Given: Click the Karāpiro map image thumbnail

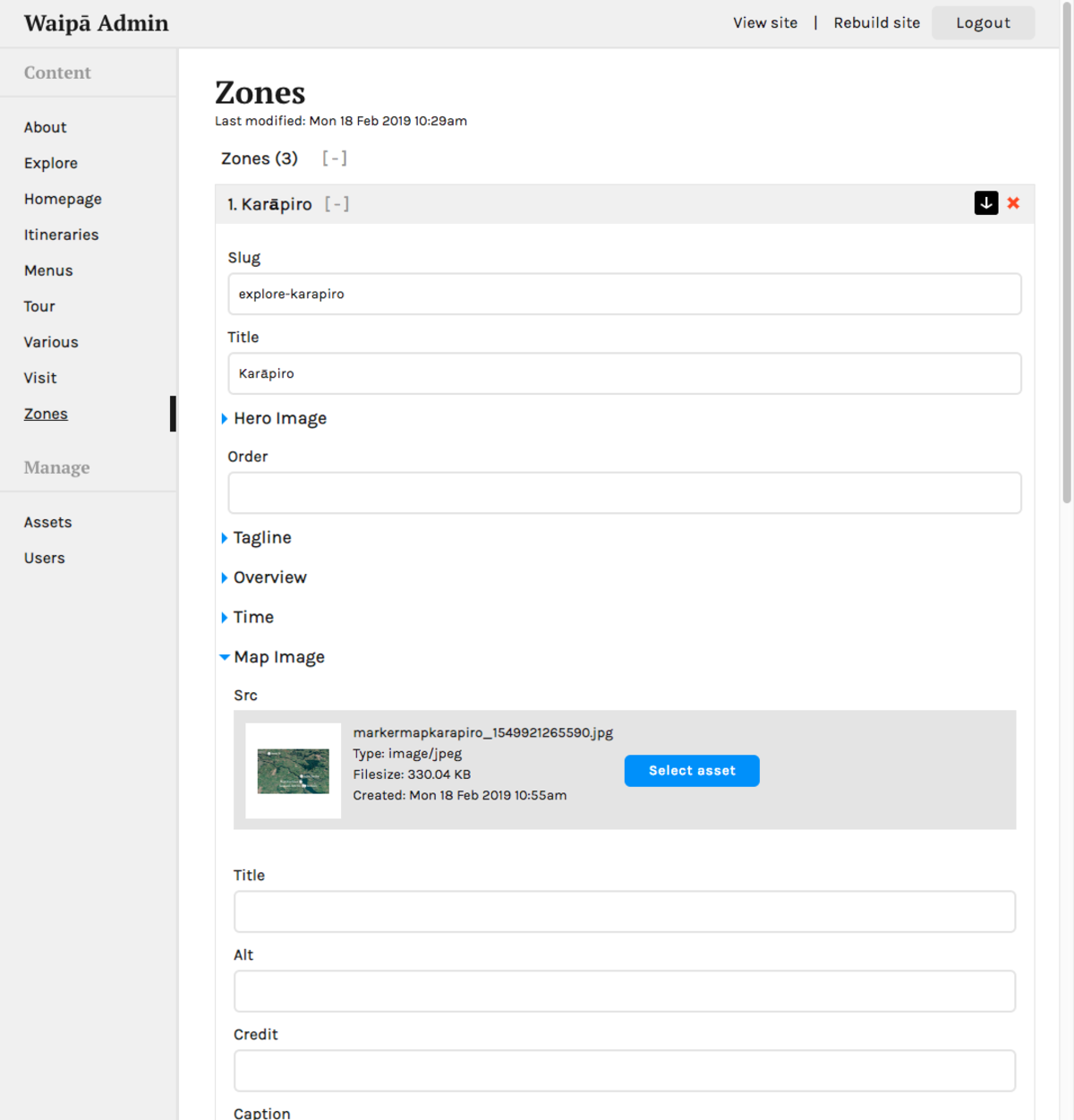Looking at the screenshot, I should coord(294,771).
